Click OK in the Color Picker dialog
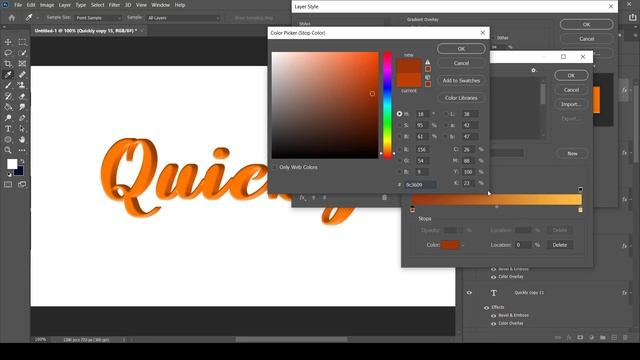640x360 pixels. (x=461, y=49)
